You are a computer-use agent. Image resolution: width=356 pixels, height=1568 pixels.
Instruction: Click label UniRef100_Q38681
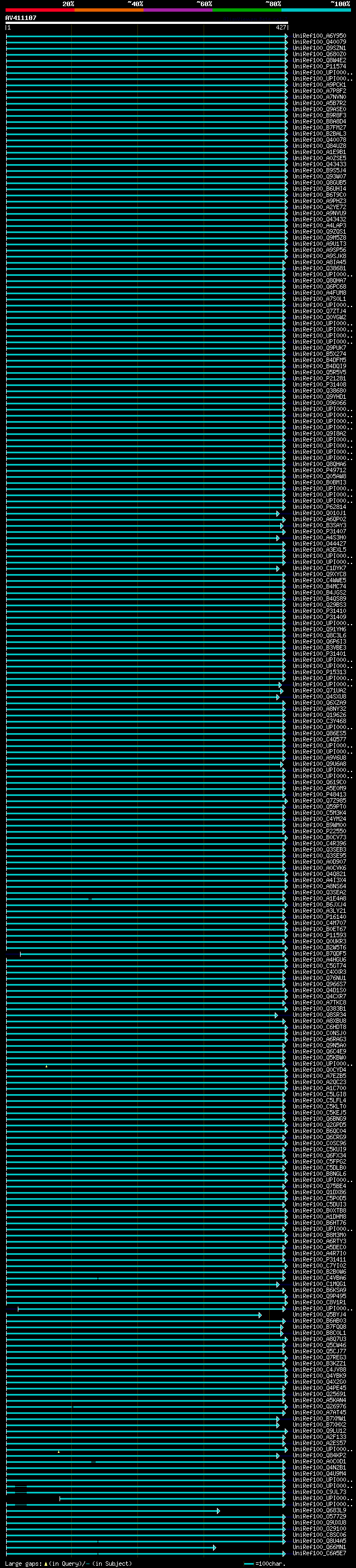pos(319,269)
